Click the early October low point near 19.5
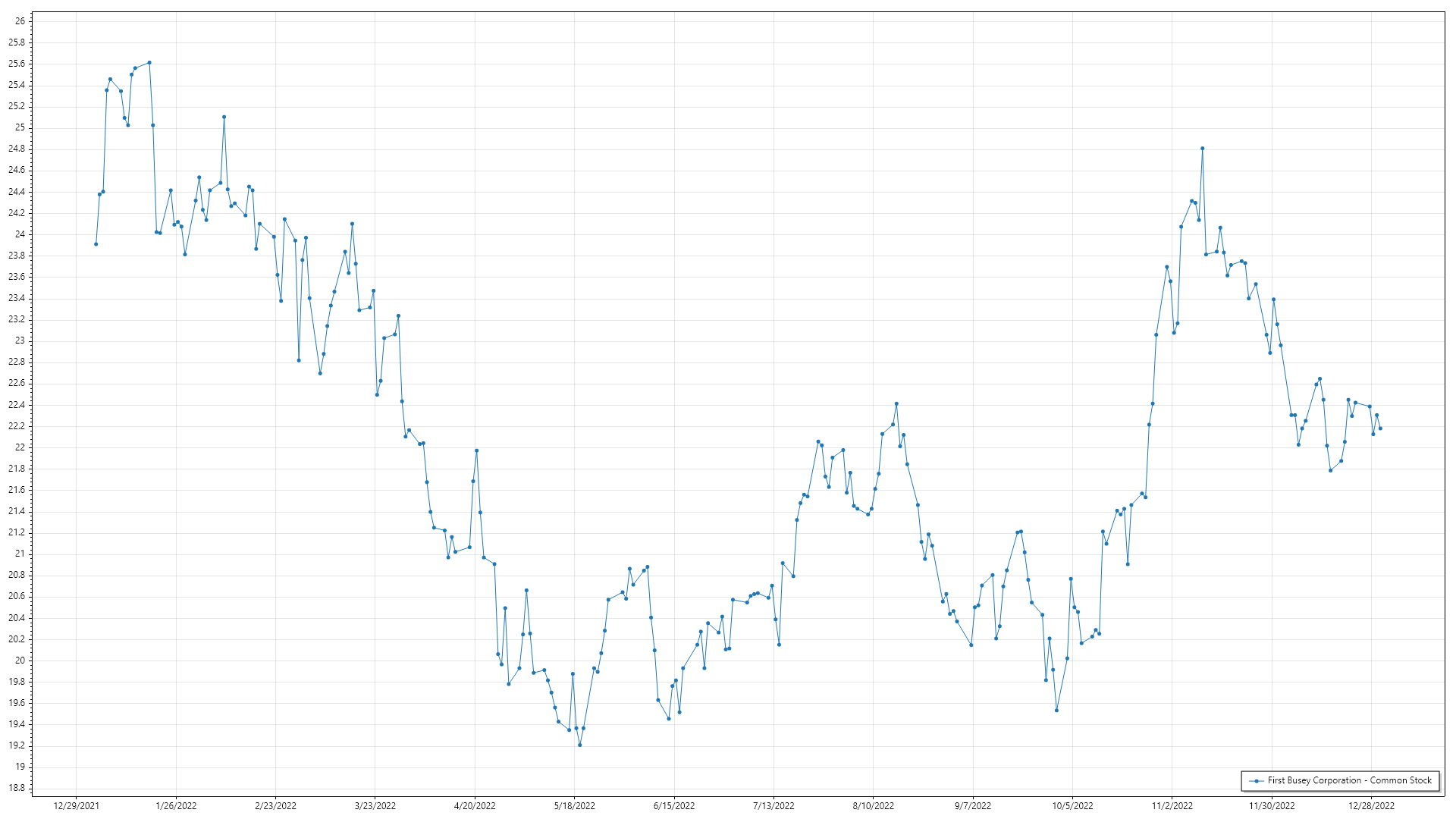The image size is (1456, 819). click(1056, 711)
